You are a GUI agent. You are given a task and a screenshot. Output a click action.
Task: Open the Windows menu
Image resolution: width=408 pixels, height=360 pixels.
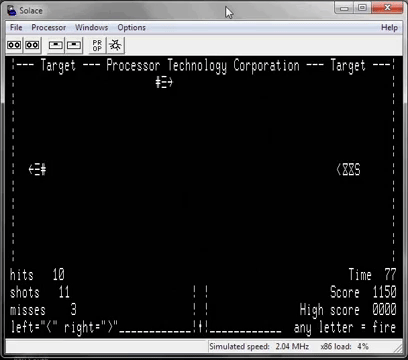coord(92,27)
